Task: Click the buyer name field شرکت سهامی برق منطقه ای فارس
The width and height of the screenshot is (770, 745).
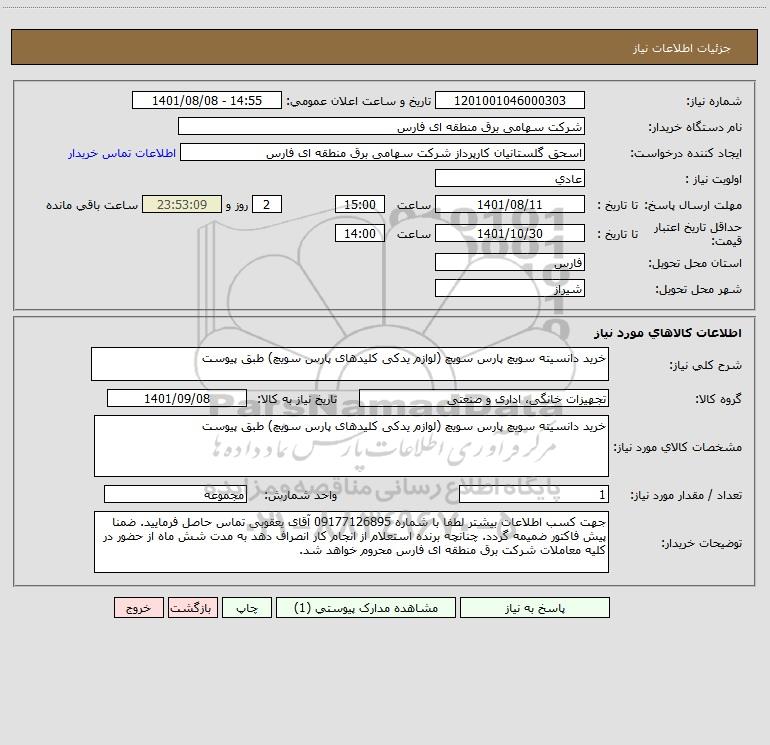Action: click(381, 127)
